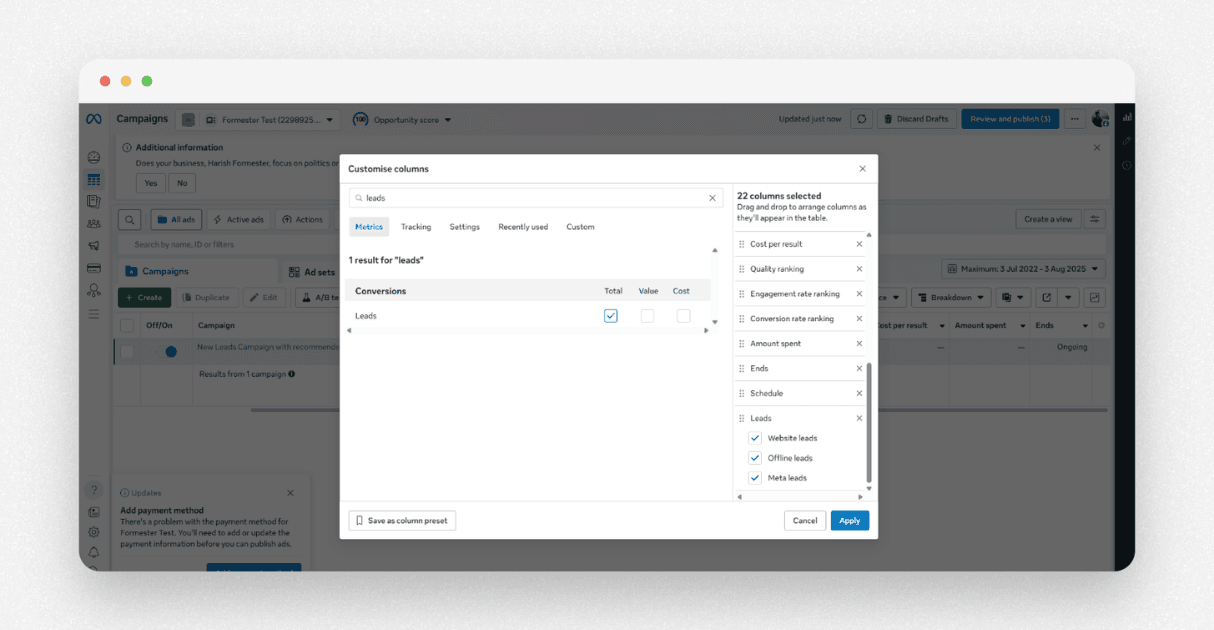Open the bar chart icon in right rail
Image resolution: width=1214 pixels, height=630 pixels.
[x=1127, y=117]
